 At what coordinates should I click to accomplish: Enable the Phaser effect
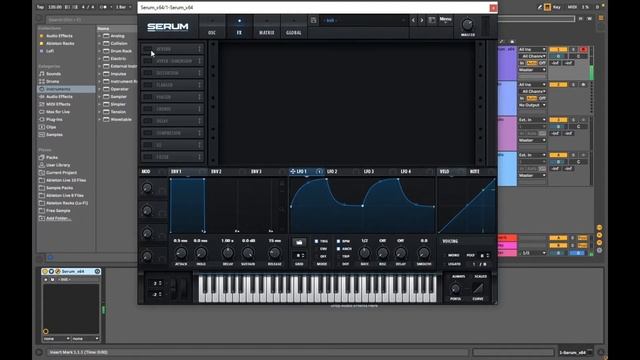[x=148, y=97]
